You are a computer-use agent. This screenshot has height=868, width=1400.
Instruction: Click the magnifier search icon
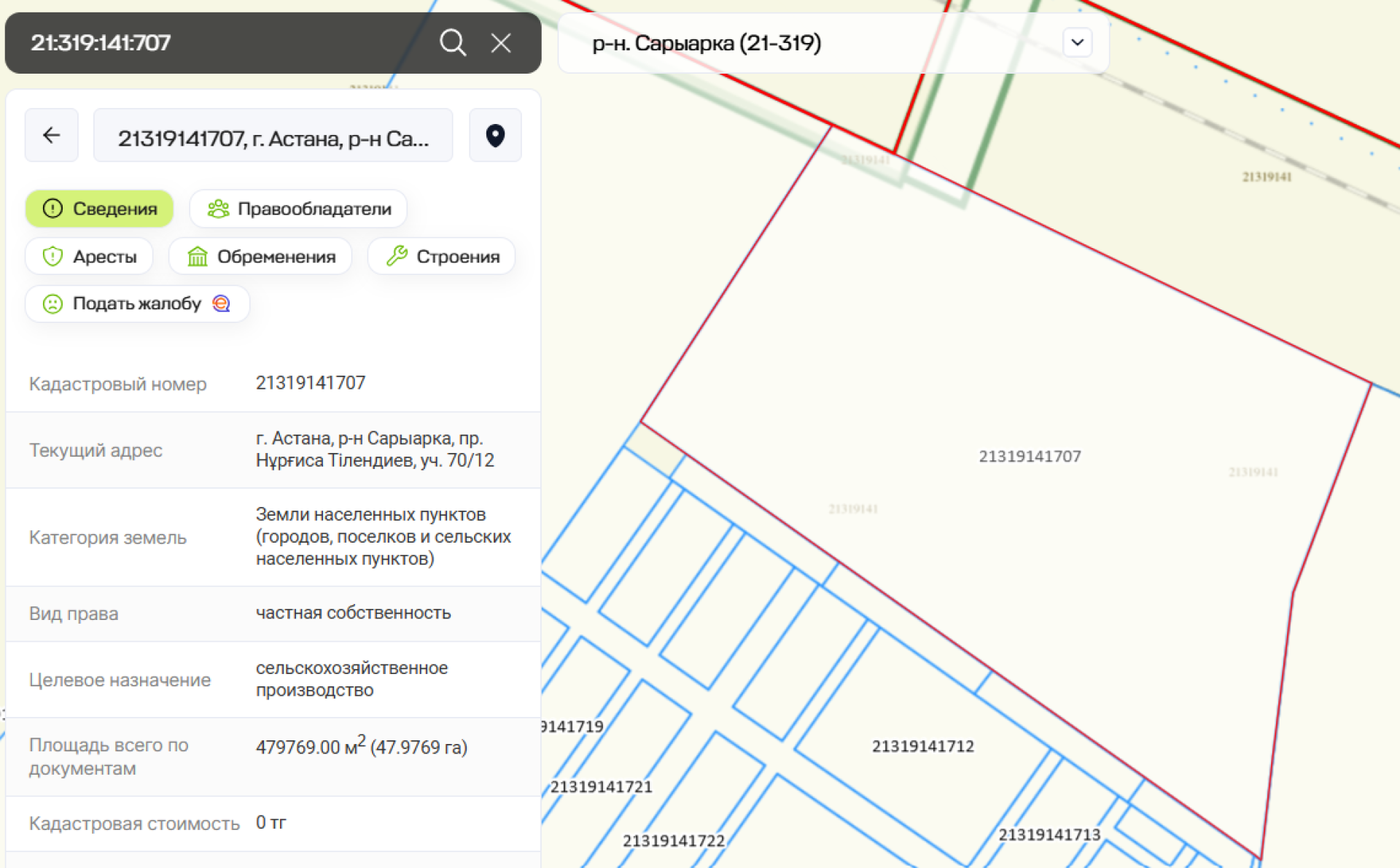(452, 42)
